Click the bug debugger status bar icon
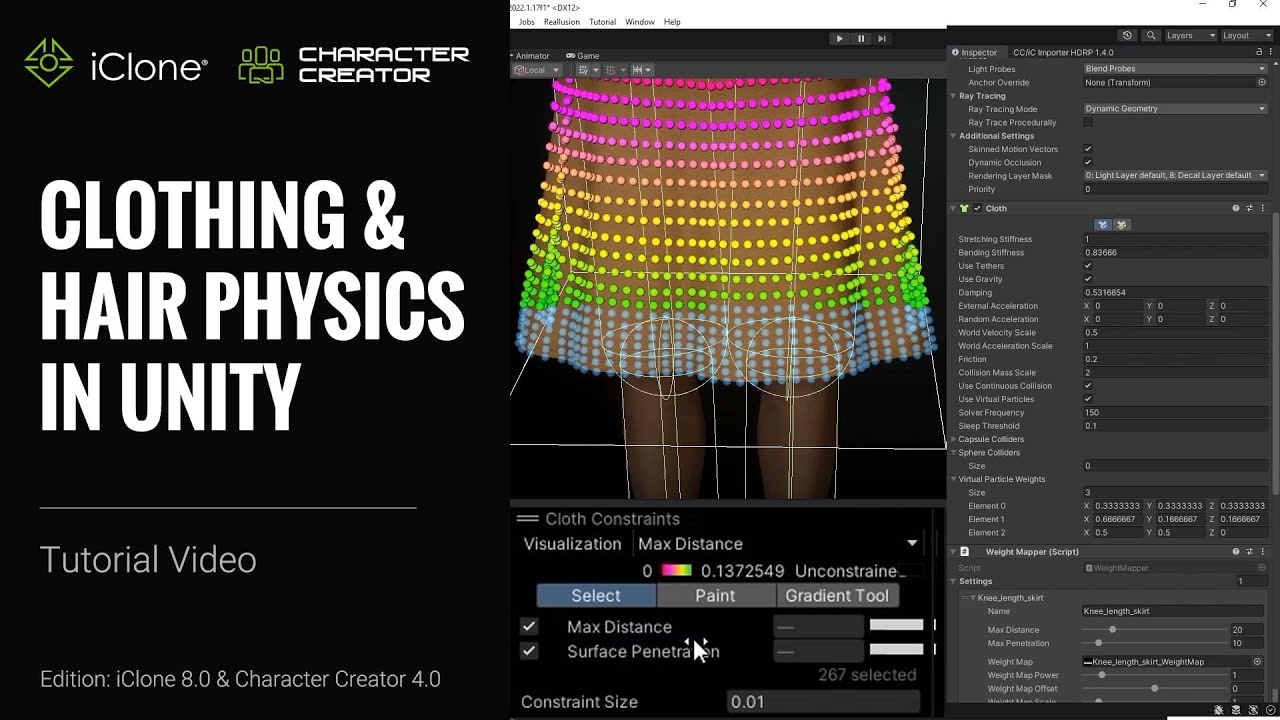 click(x=1219, y=710)
